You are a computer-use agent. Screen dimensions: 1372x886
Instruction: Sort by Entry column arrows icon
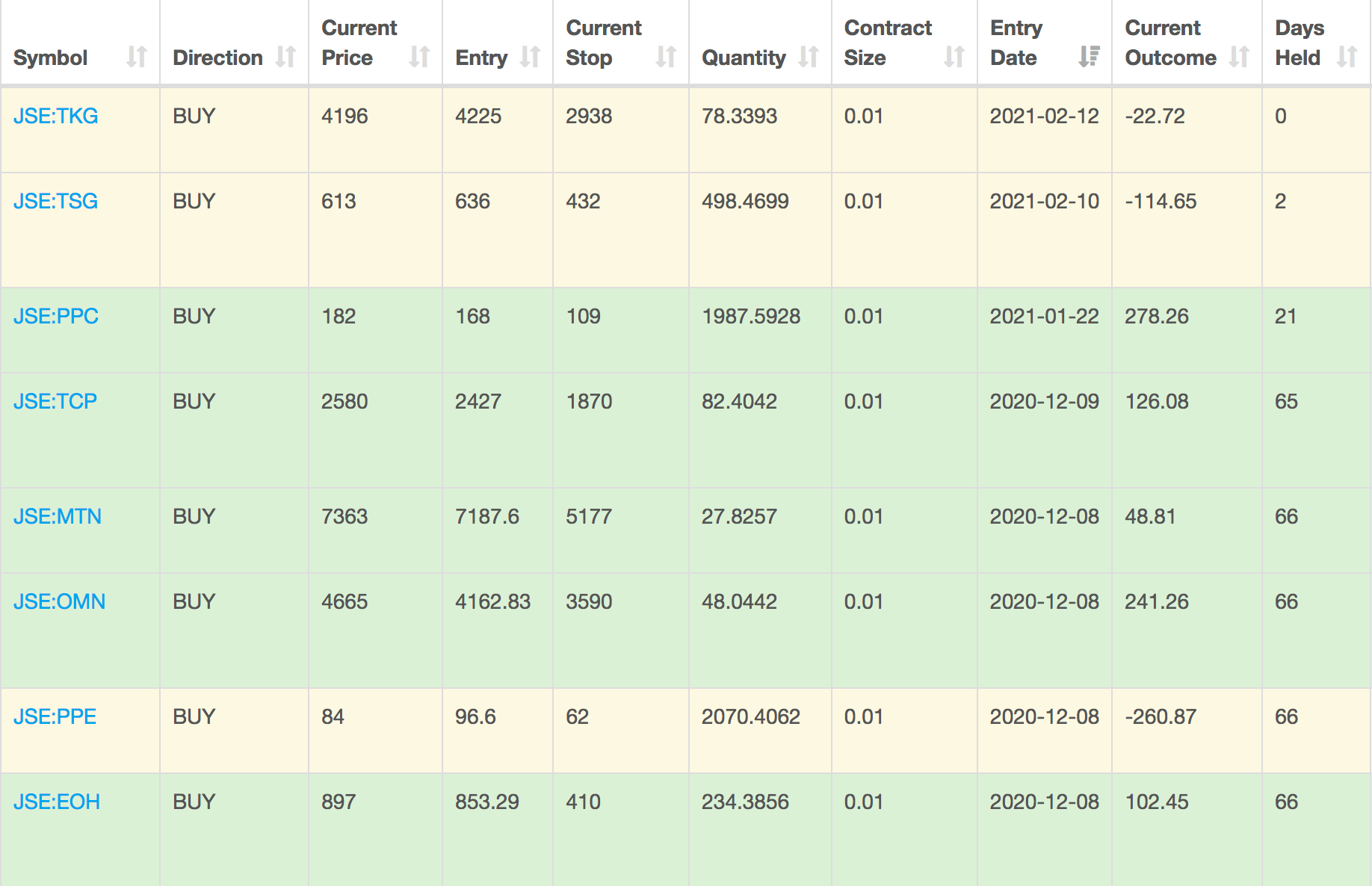(530, 57)
